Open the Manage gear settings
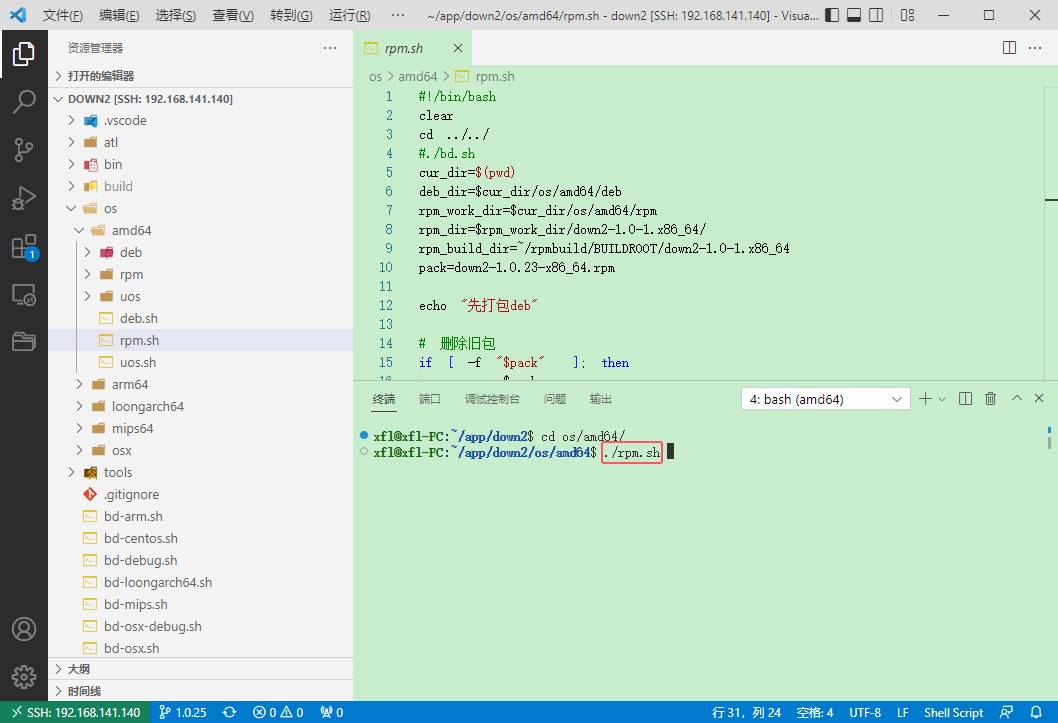Screen dimensions: 1058x723 click(24, 676)
